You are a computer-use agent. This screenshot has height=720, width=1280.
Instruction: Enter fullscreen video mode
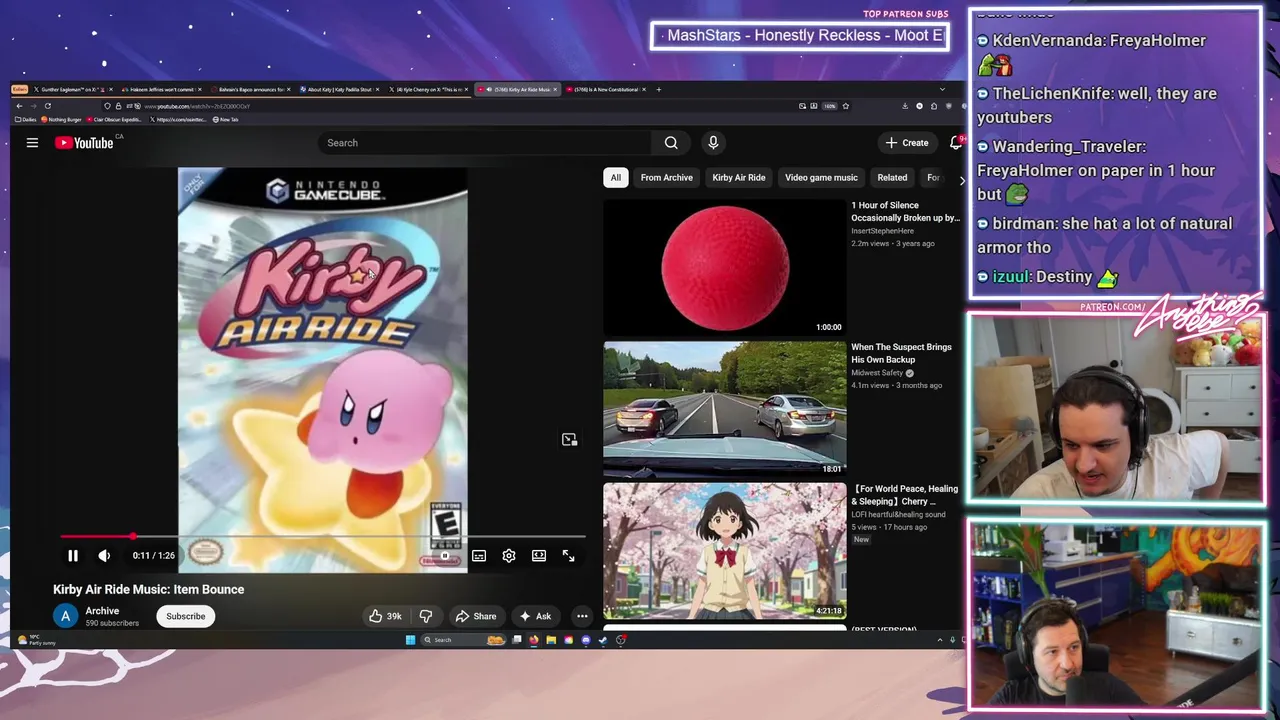[x=568, y=556]
